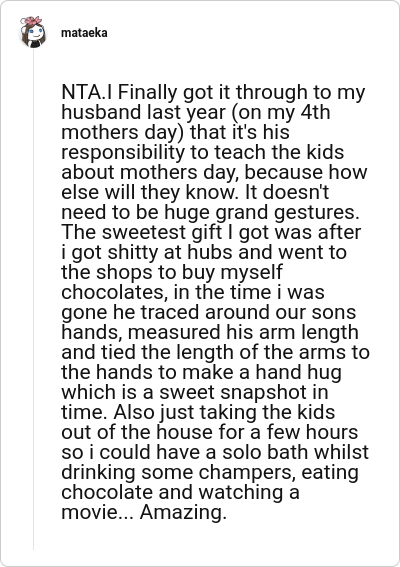Place cursor in "else will they know" line

pyautogui.click(x=195, y=192)
